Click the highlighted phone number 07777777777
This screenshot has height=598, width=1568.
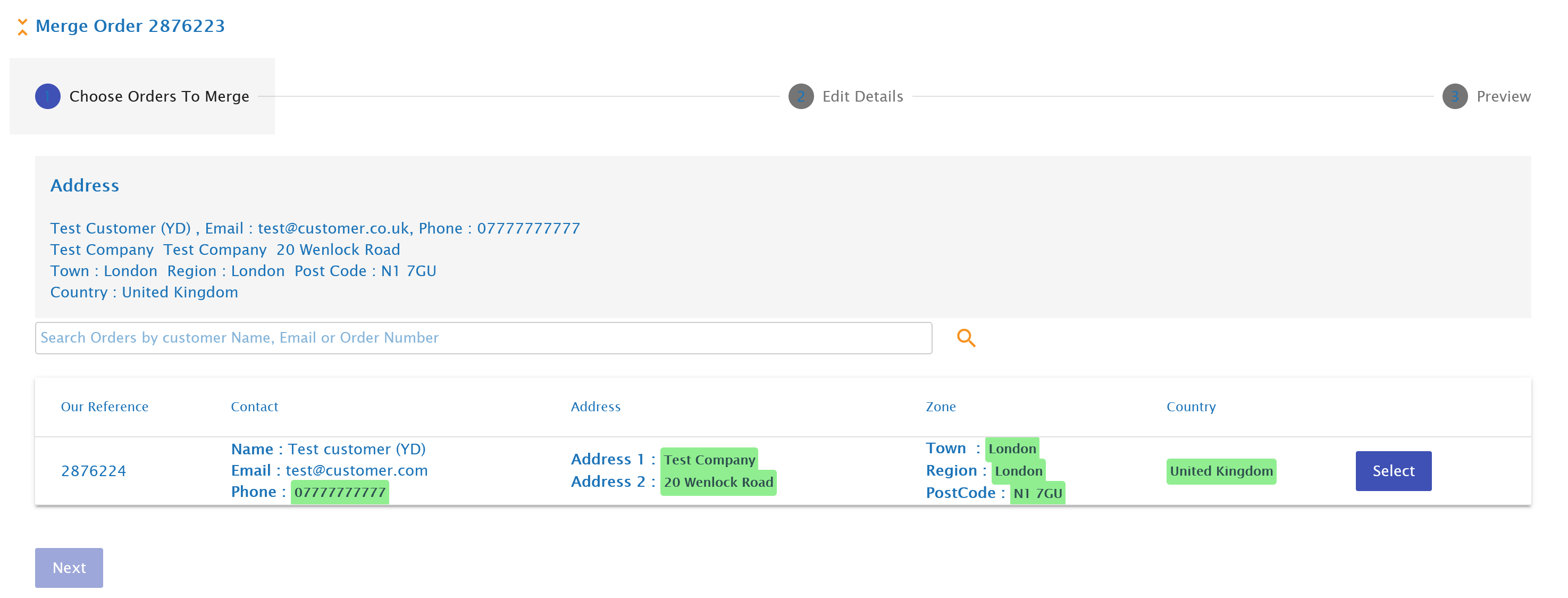(x=340, y=492)
